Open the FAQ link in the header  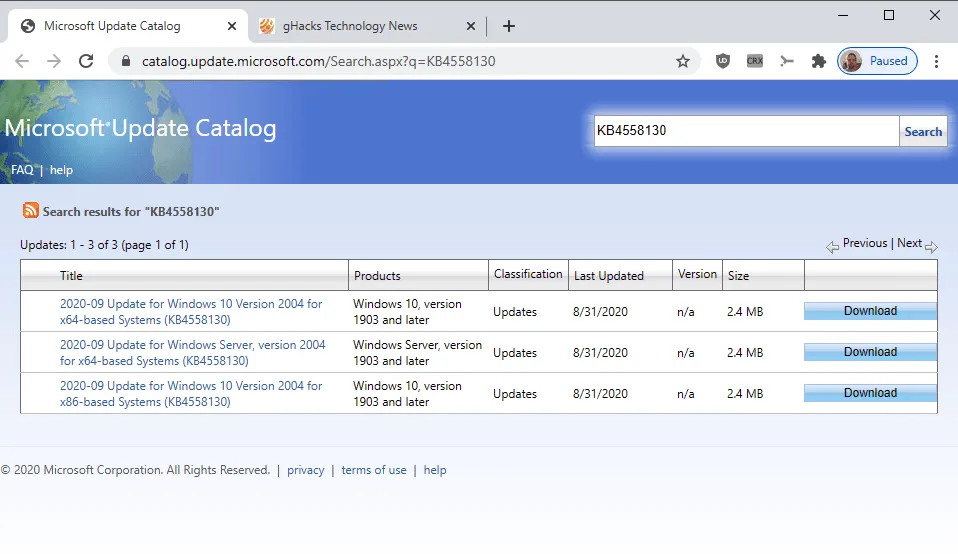[x=22, y=170]
